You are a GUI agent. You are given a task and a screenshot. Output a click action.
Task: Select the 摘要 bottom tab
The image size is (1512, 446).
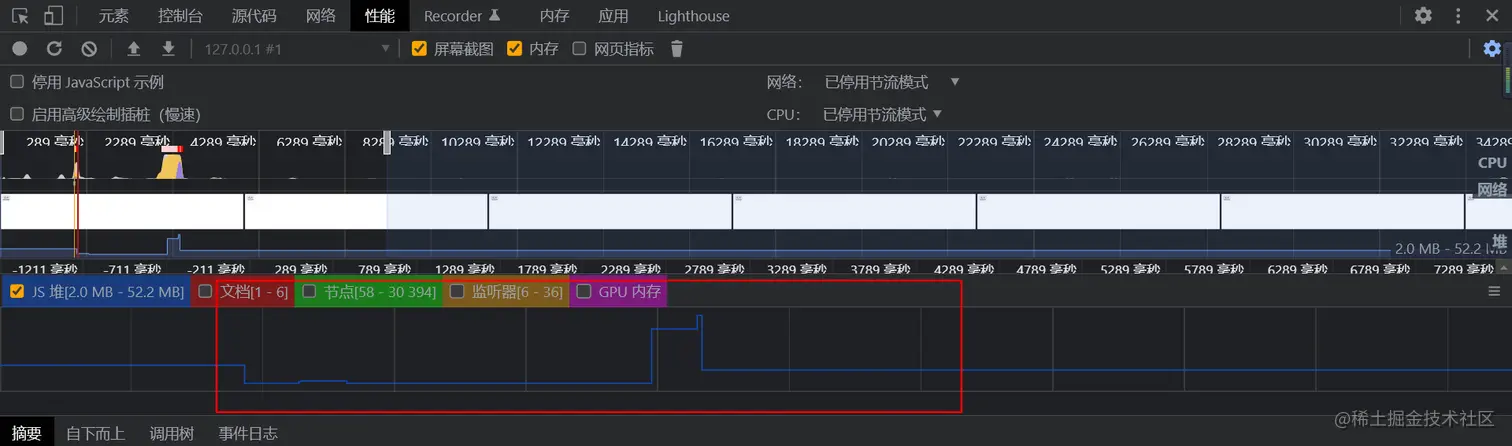[26, 433]
